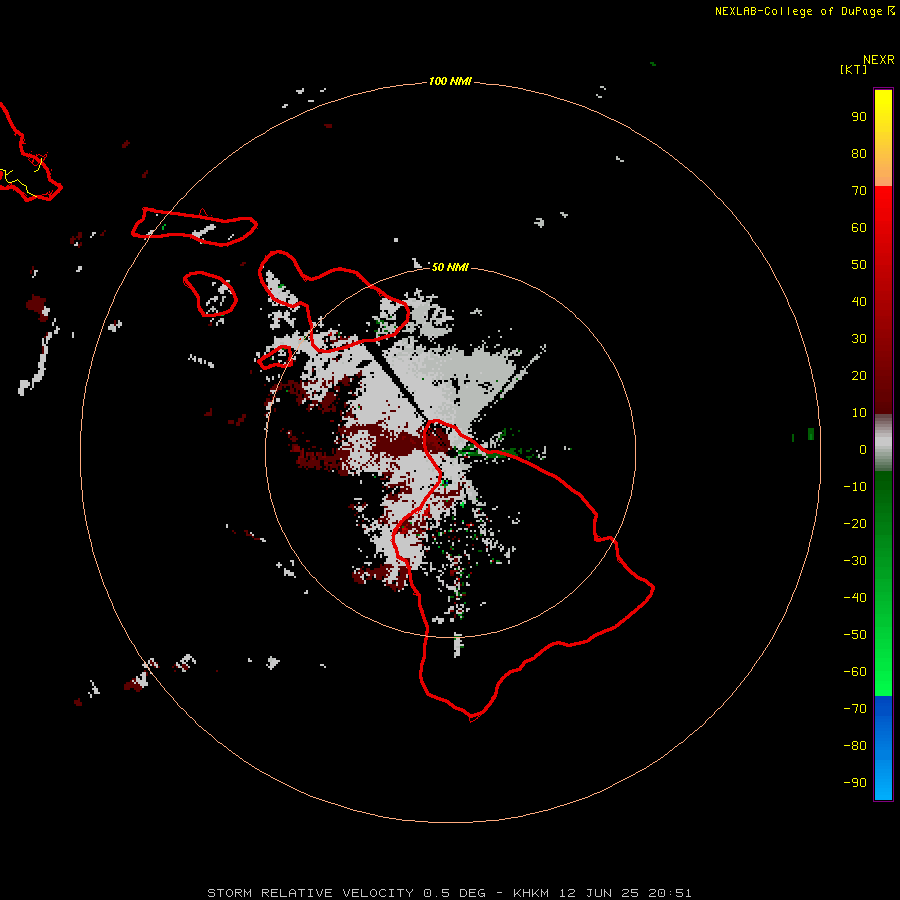Select the positive 50 kt scale label
Viewport: 900px width, 900px height.
point(859,265)
